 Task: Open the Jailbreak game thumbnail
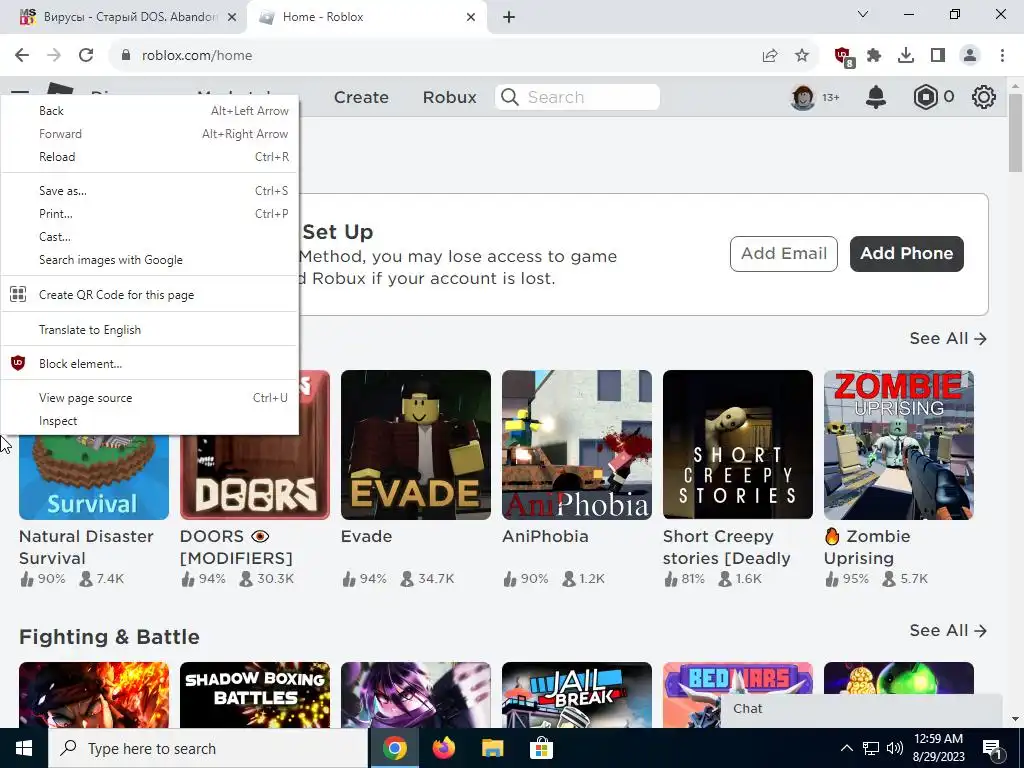coord(577,695)
